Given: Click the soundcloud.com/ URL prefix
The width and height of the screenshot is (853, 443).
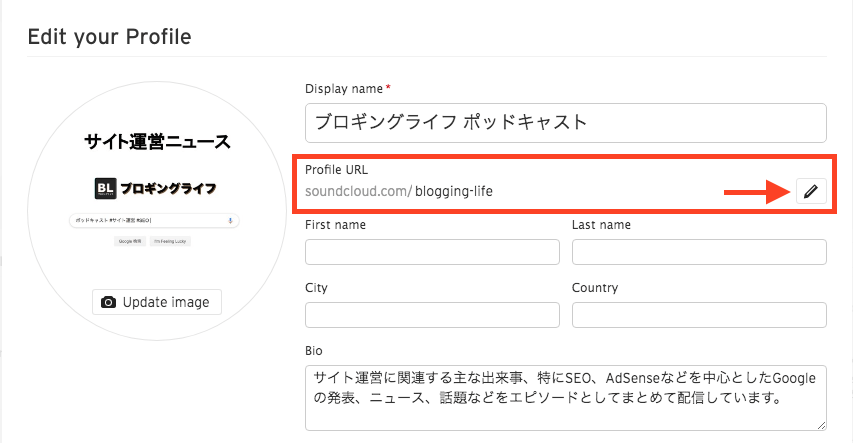Looking at the screenshot, I should click(x=358, y=192).
